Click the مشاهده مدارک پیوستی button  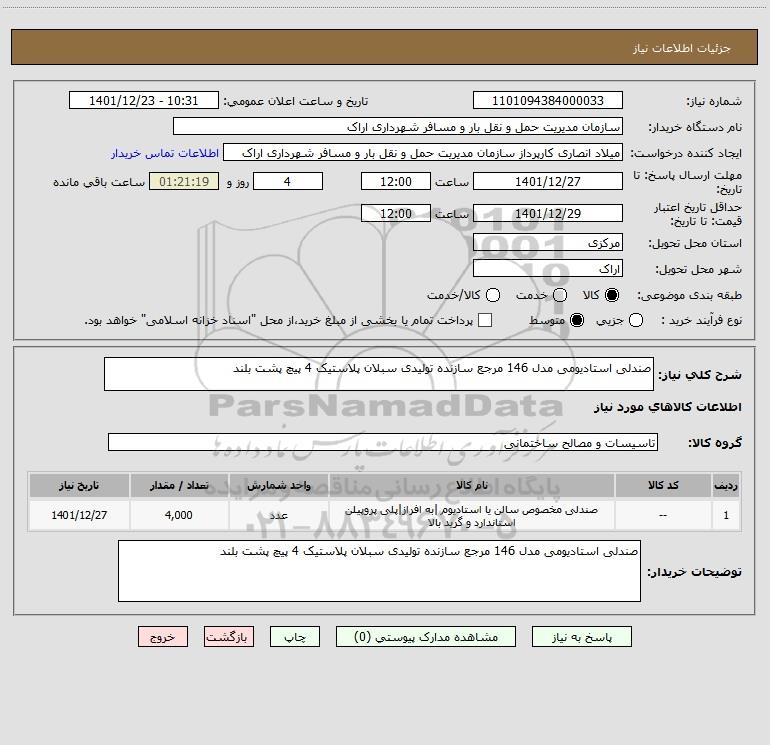pos(426,637)
